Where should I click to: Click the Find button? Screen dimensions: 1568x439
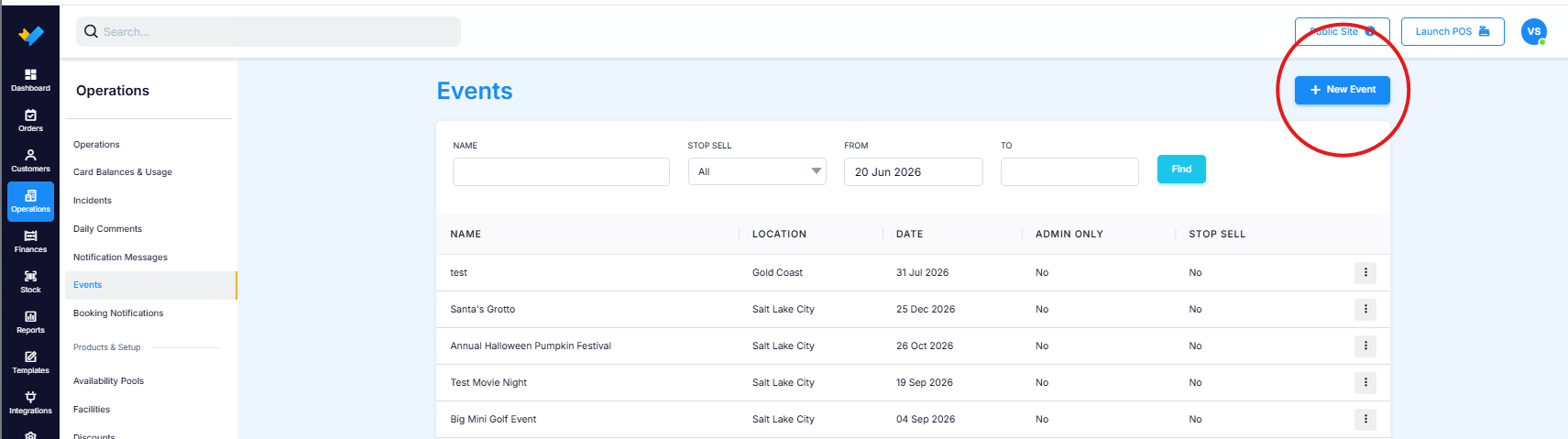(x=1181, y=169)
